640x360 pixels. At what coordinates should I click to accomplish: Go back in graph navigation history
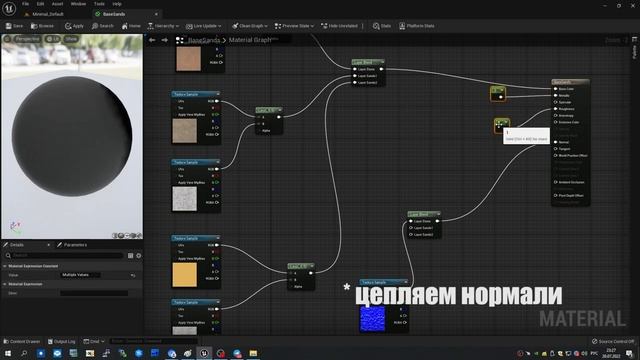[152, 40]
